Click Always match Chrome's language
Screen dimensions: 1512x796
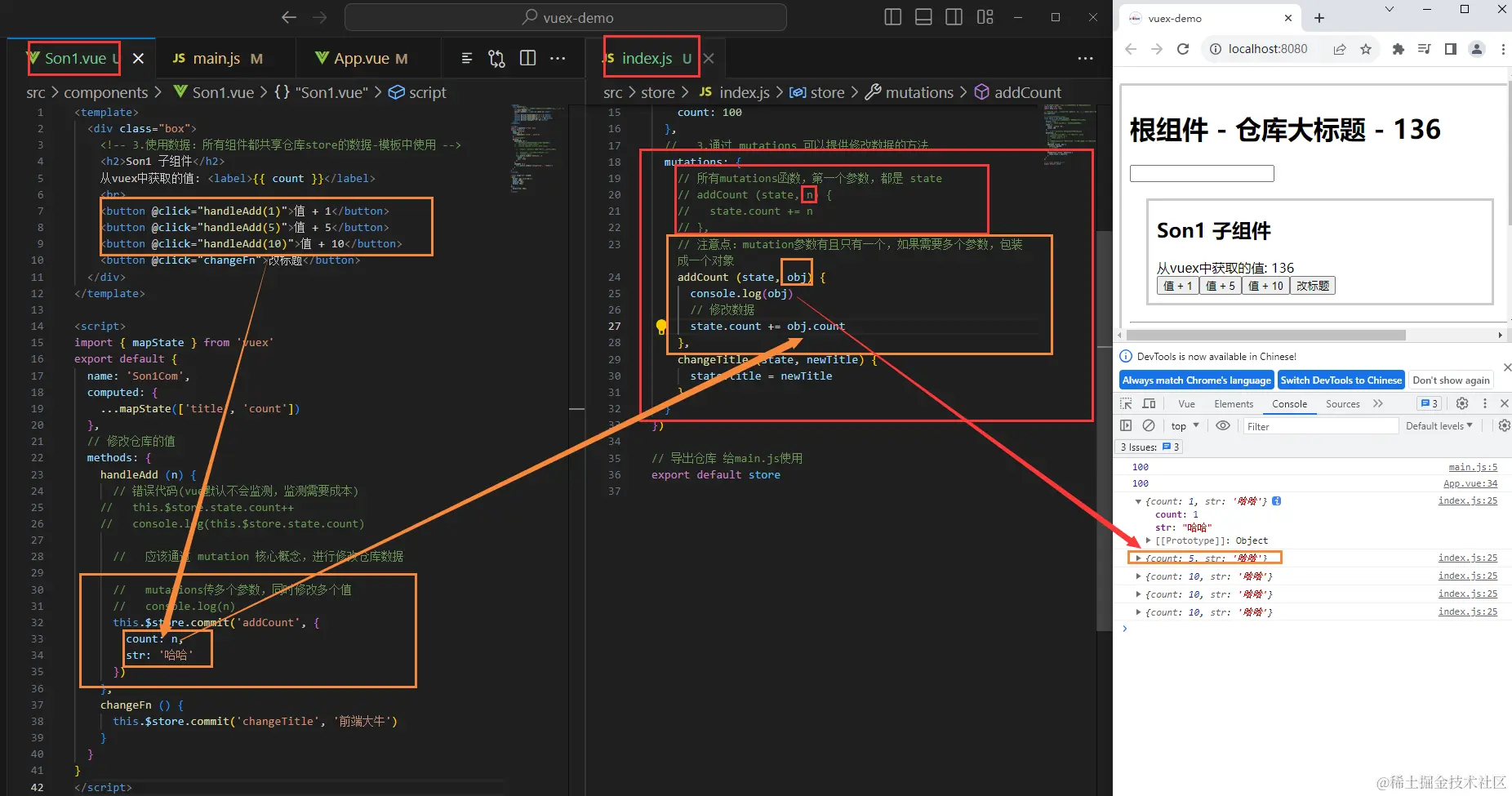(1196, 380)
